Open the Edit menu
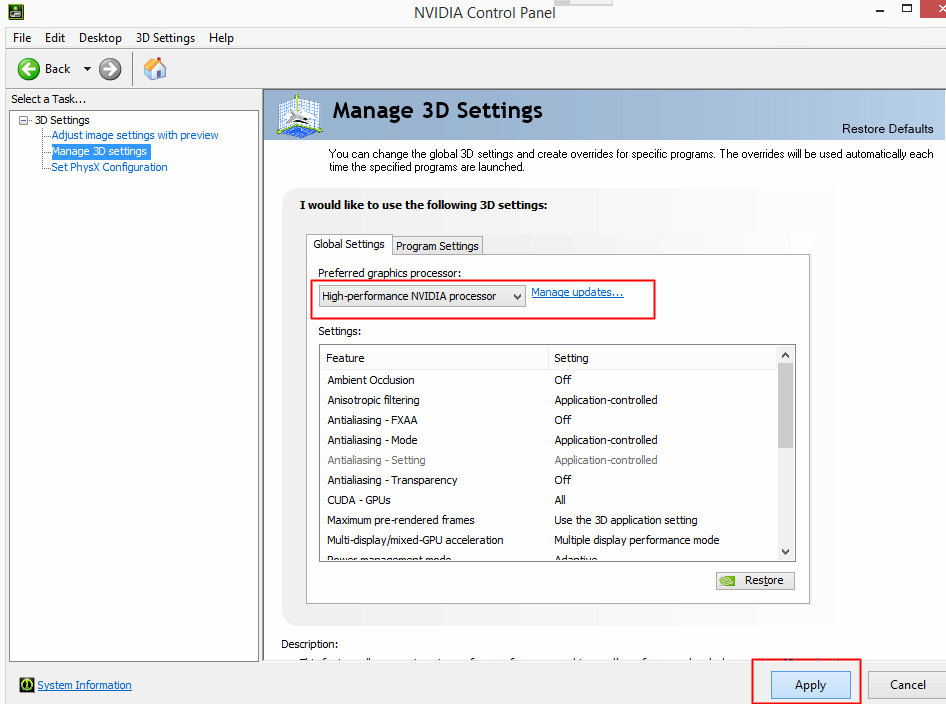Viewport: 946px width, 704px height. point(55,38)
